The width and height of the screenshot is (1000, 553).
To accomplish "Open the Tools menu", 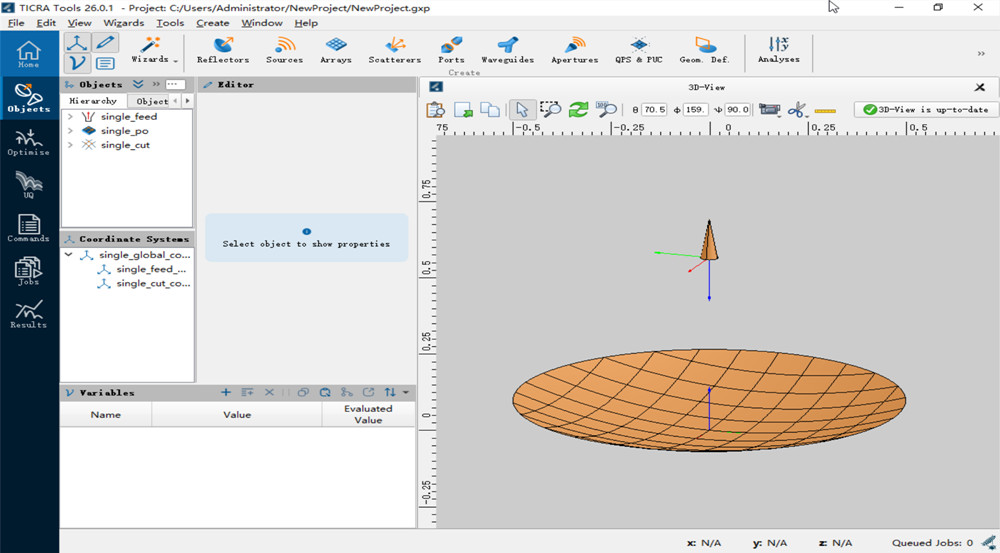I will [x=170, y=23].
